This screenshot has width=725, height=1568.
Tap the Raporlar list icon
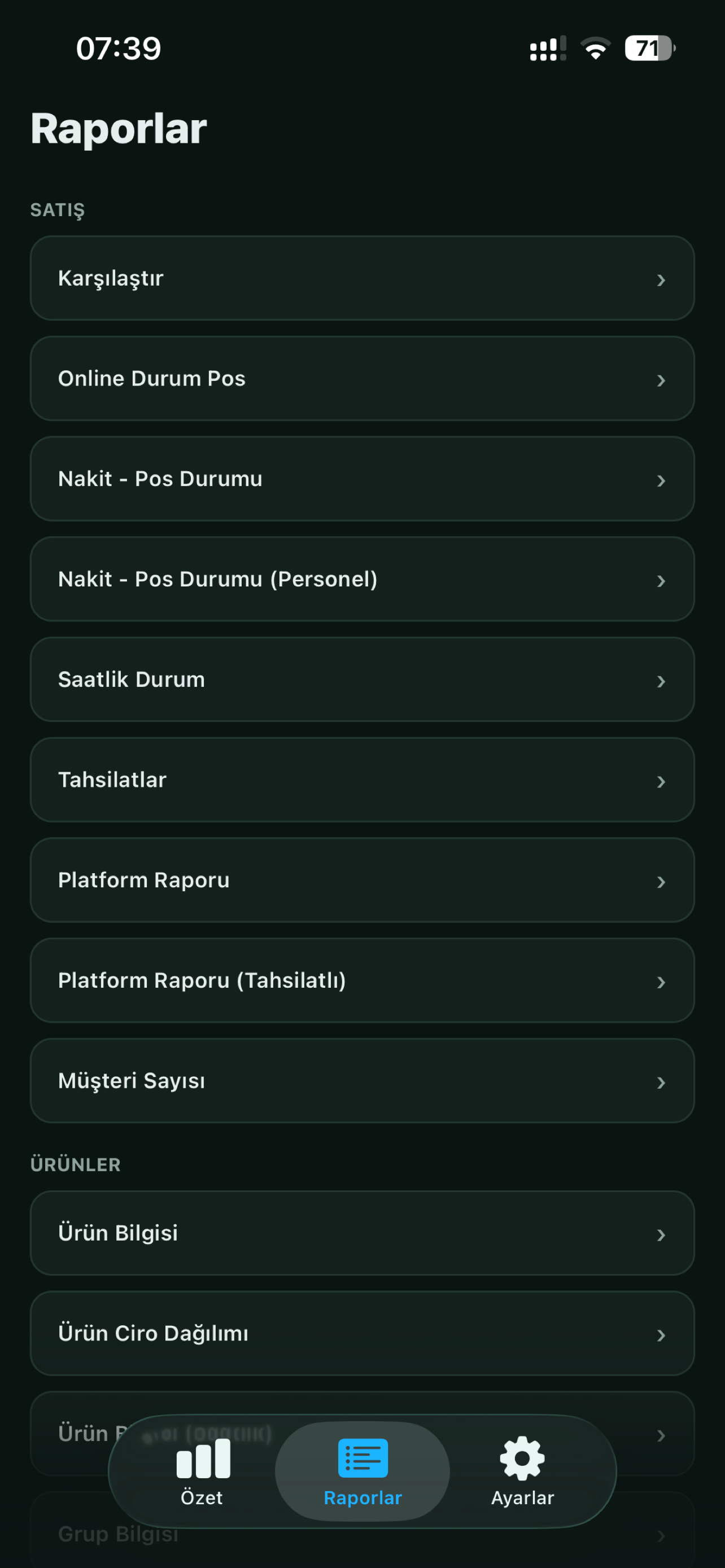(363, 1458)
